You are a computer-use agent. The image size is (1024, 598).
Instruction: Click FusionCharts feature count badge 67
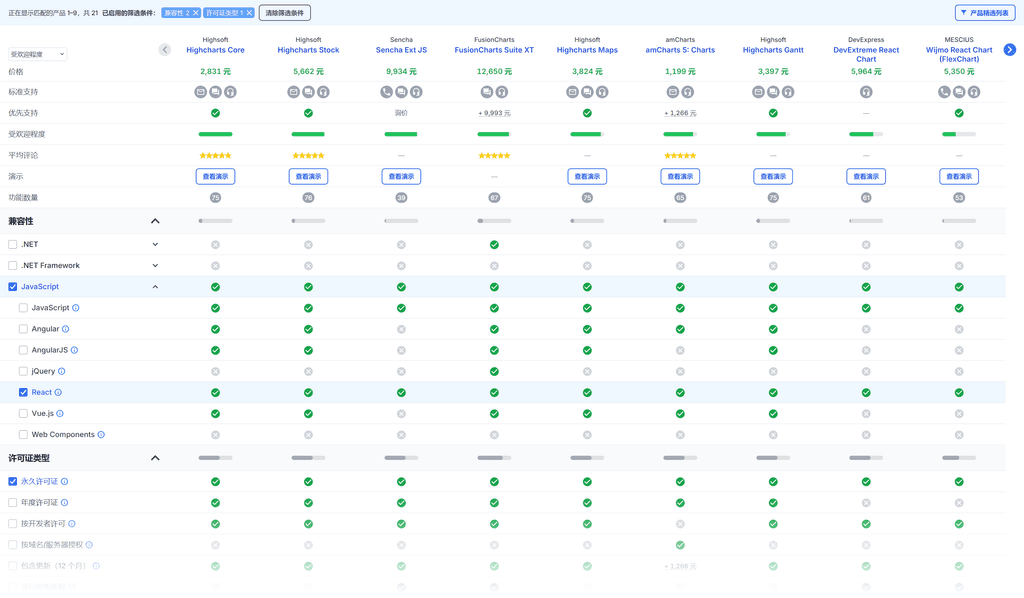(x=494, y=198)
